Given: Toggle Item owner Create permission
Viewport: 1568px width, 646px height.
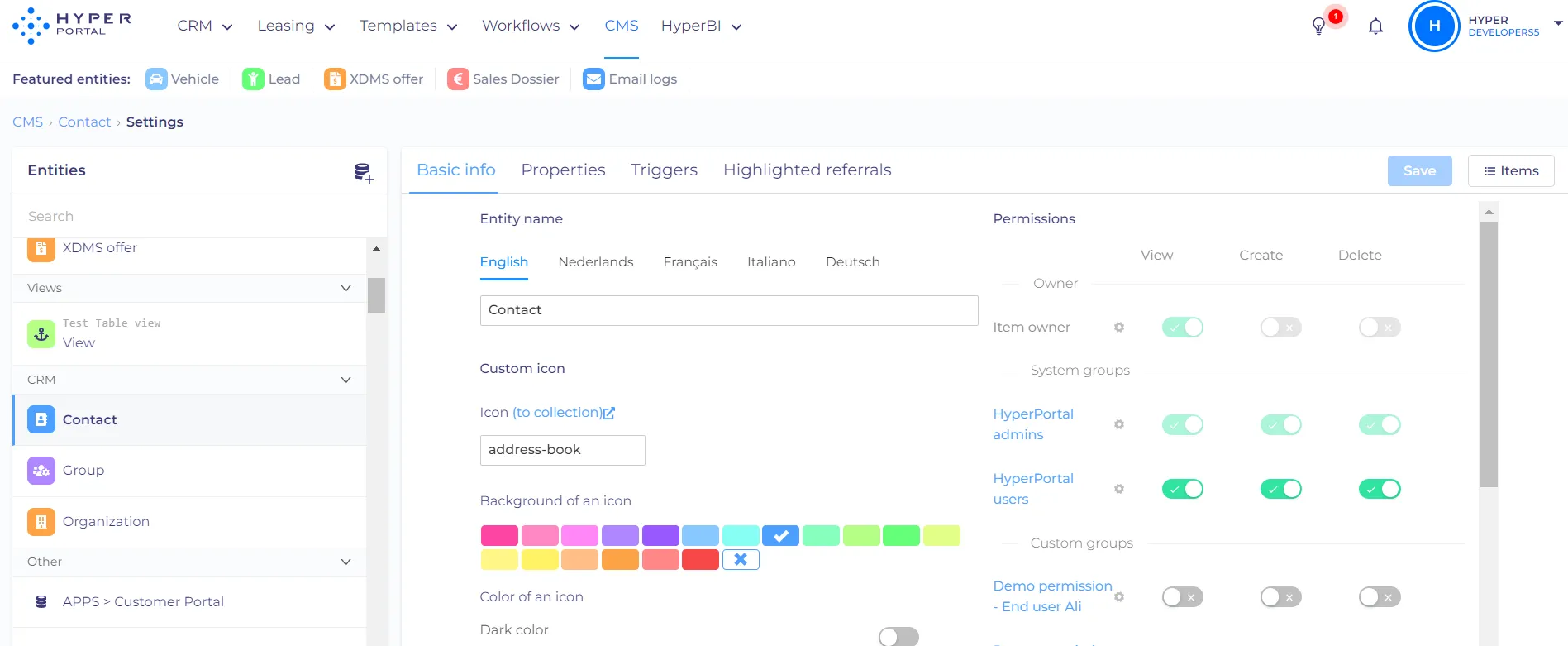Looking at the screenshot, I should tap(1281, 328).
